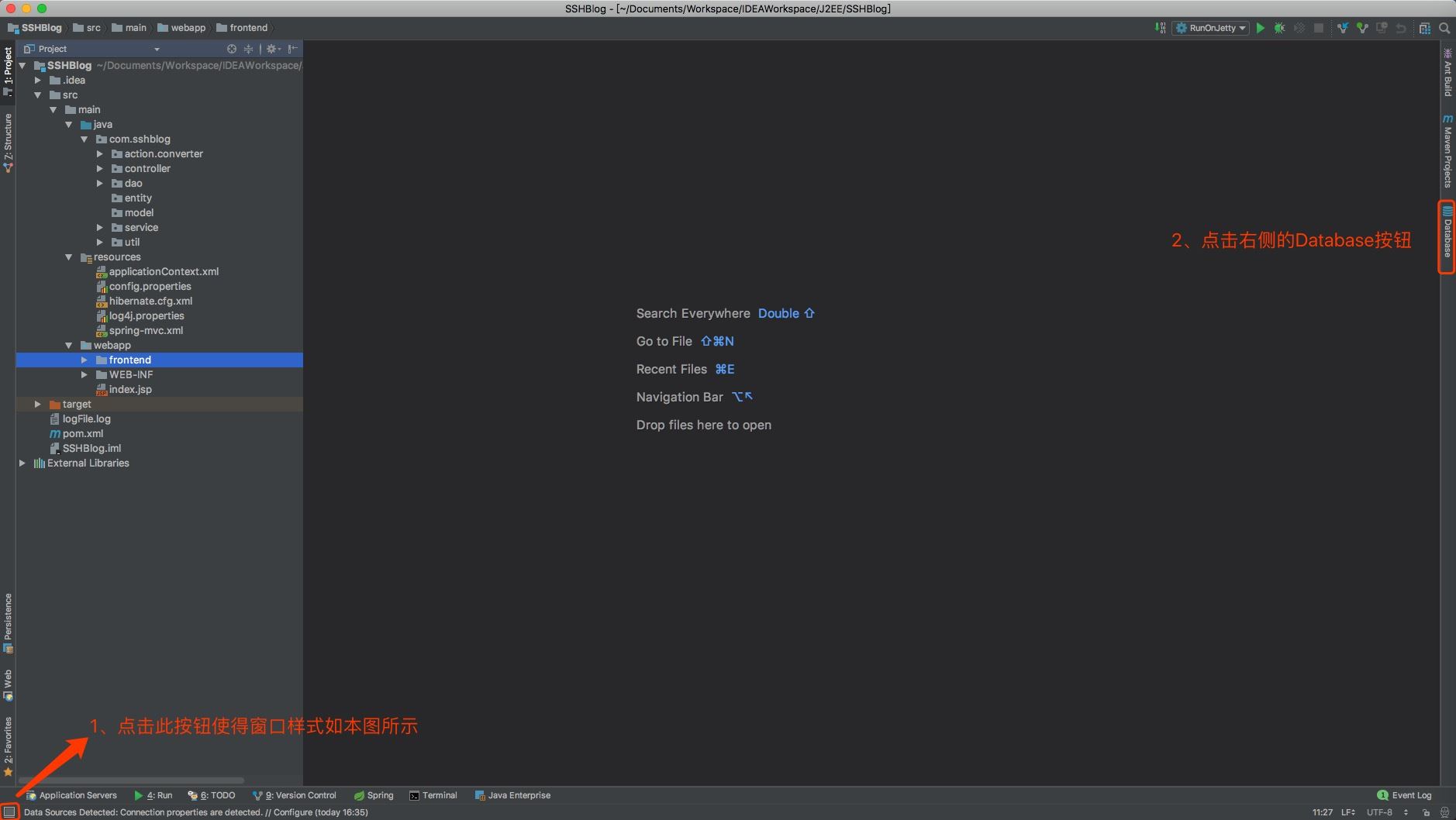This screenshot has height=820, width=1456.
Task: Click the Make Project build icon
Action: pyautogui.click(x=1160, y=28)
